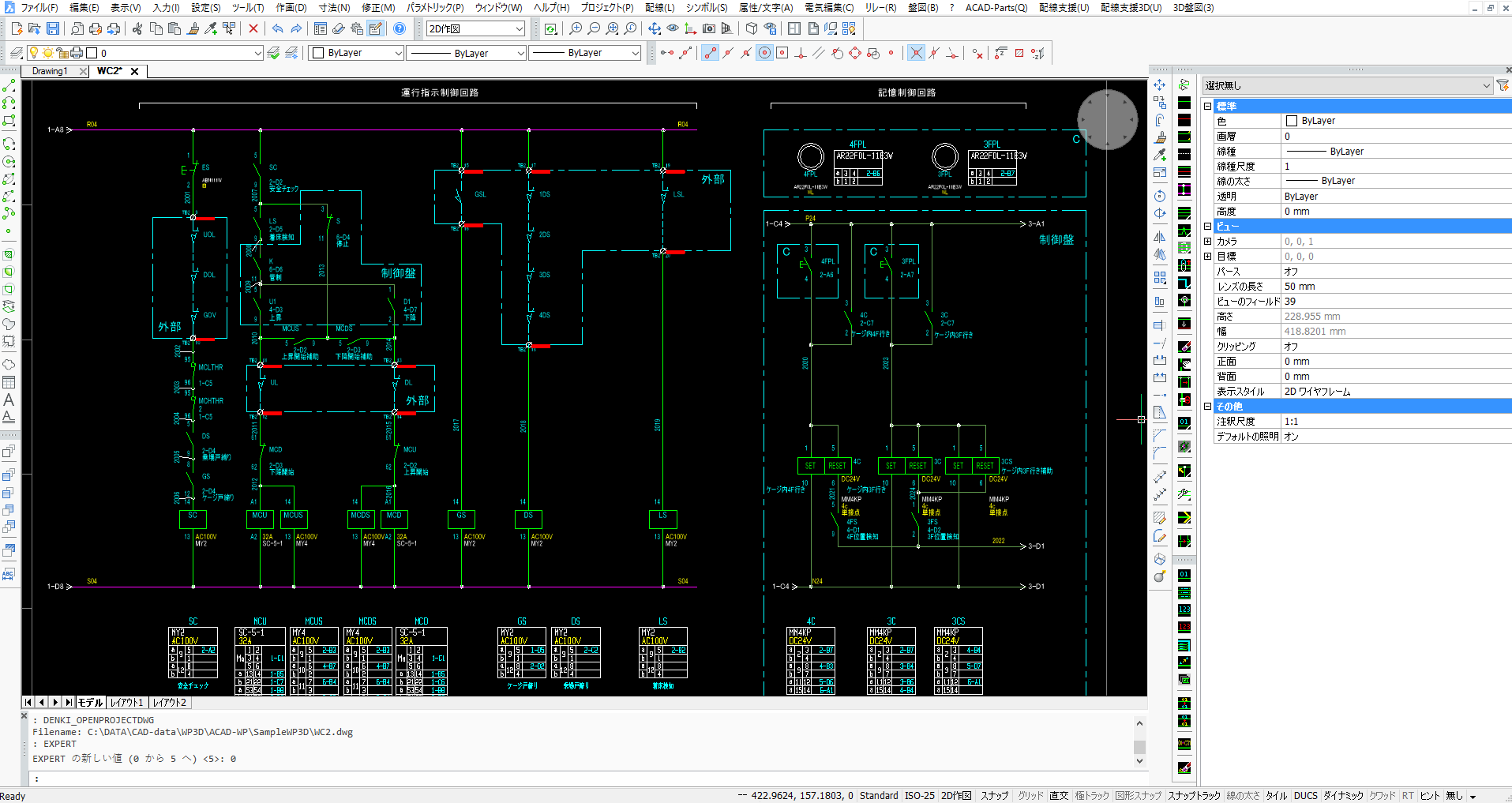Click Standard text style in status bar
Screen dimensions: 1512x803
(x=879, y=795)
